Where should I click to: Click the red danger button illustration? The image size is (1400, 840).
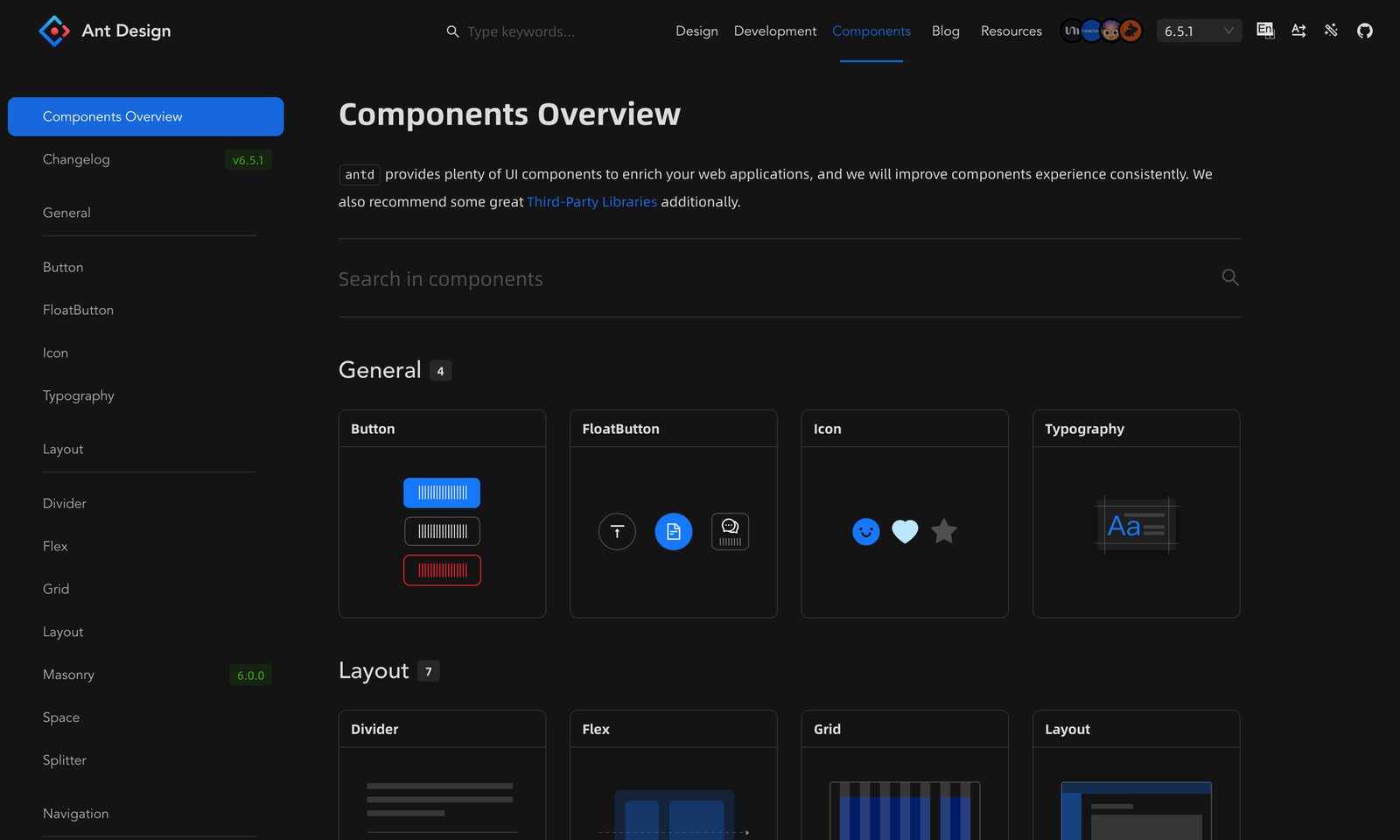tap(442, 570)
